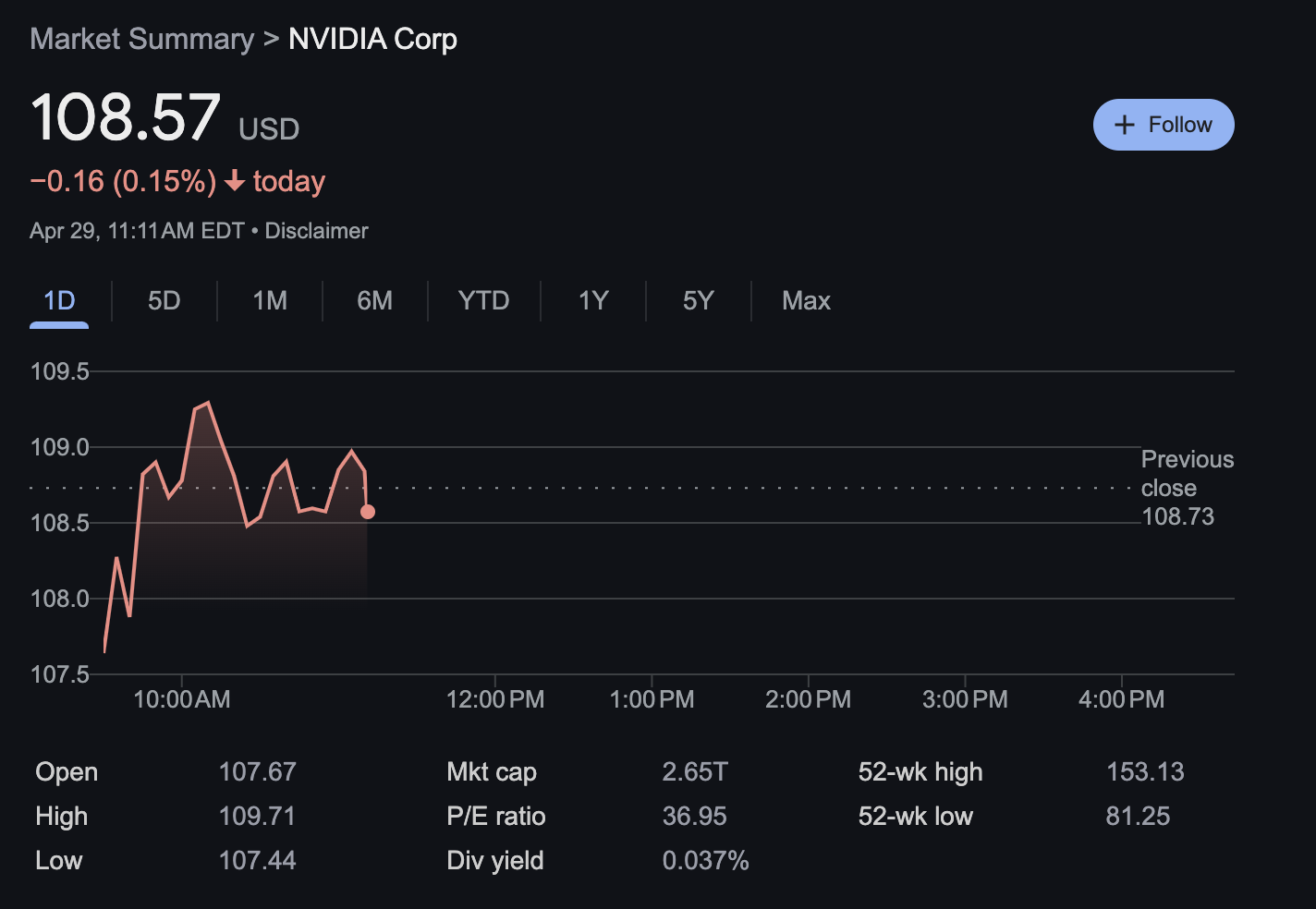Click the Open value 107.67

click(x=257, y=772)
